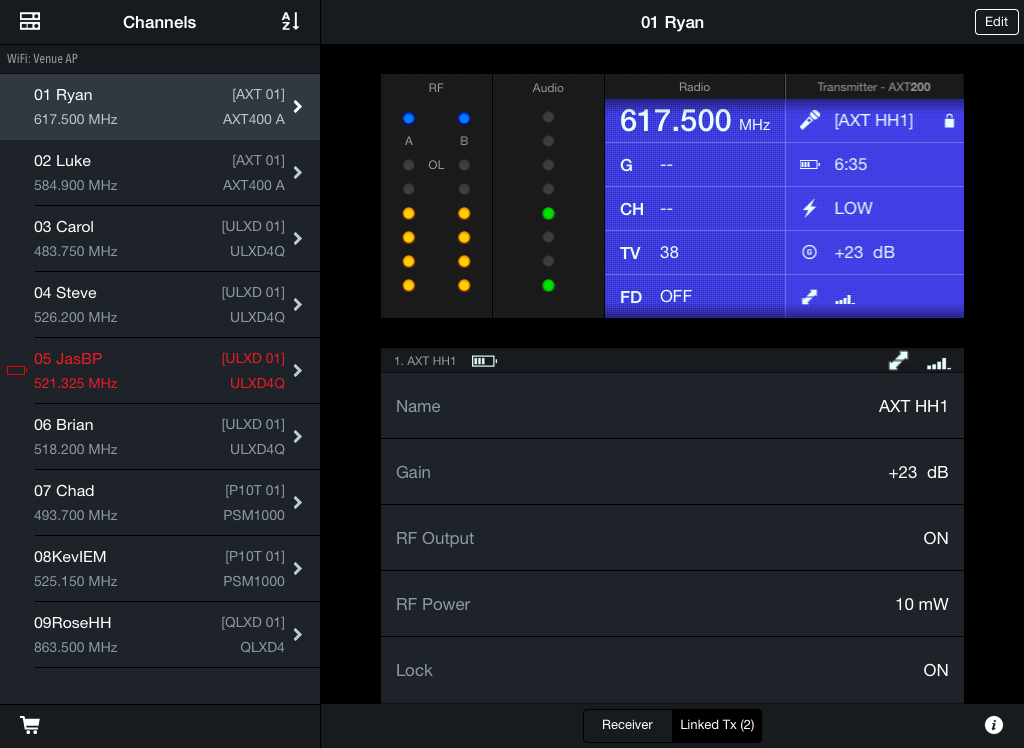Adjust the Gain +23 dB value
This screenshot has height=748, width=1024.
pyautogui.click(x=917, y=472)
